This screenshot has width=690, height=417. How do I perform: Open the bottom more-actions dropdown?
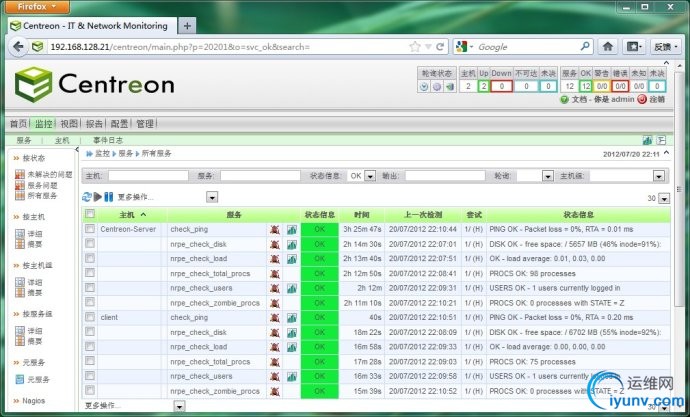179,406
